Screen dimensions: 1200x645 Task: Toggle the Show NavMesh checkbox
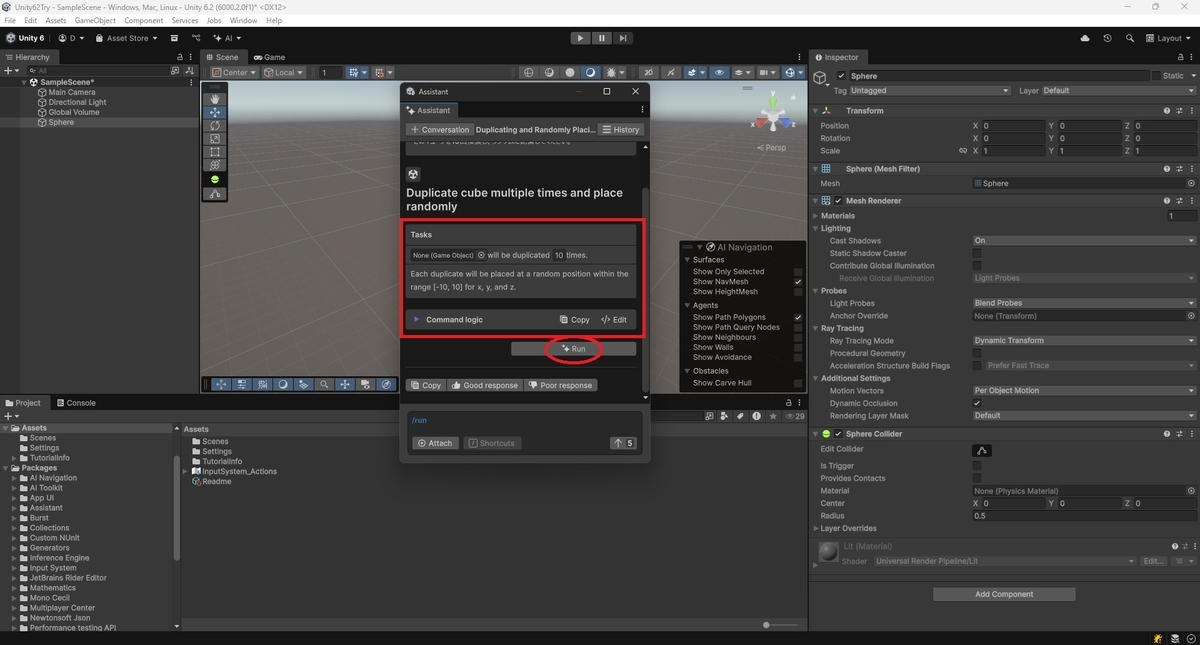(798, 282)
